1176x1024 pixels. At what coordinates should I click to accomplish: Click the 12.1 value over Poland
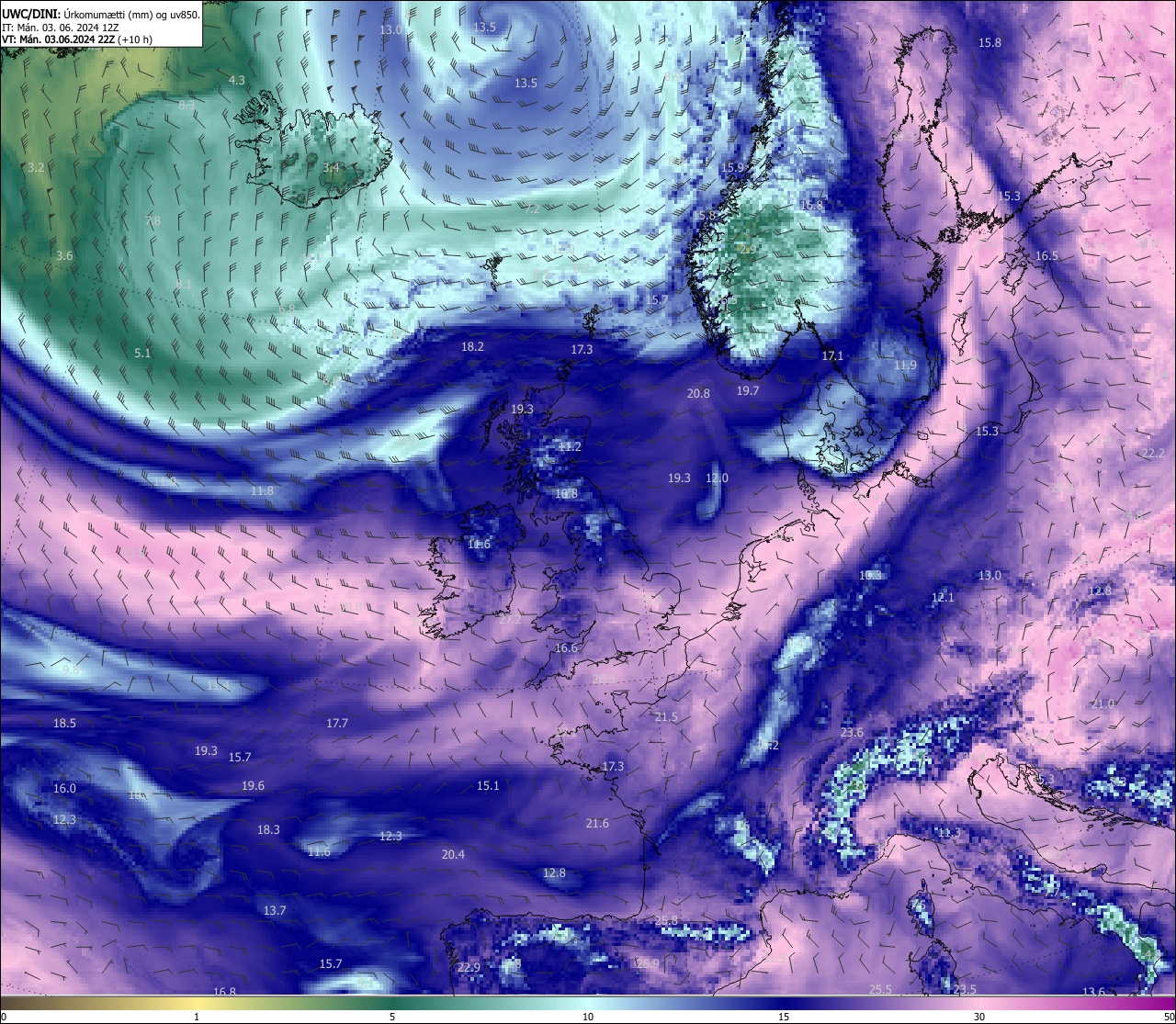(x=943, y=598)
